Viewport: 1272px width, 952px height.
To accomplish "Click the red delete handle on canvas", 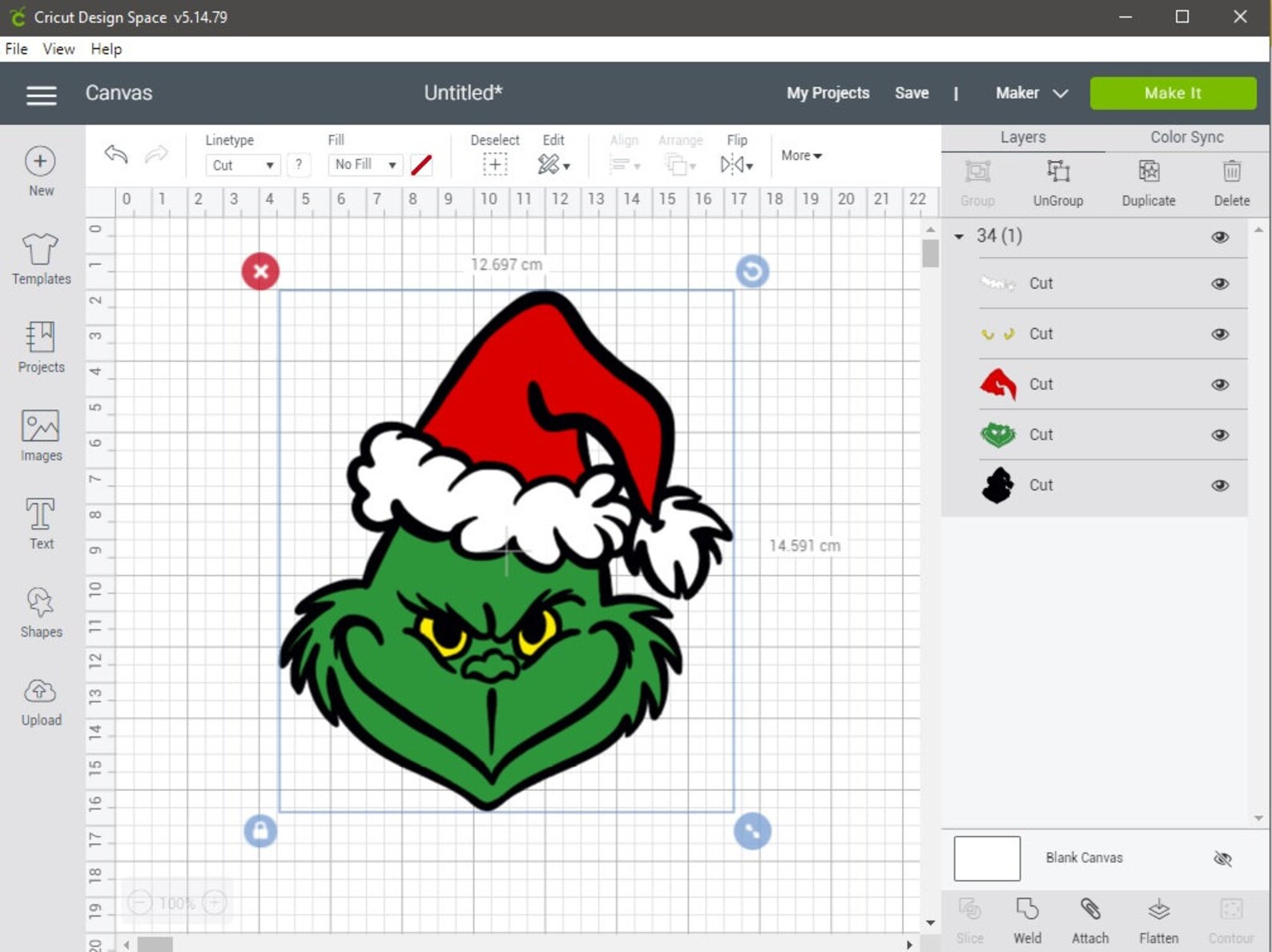I will (x=260, y=271).
